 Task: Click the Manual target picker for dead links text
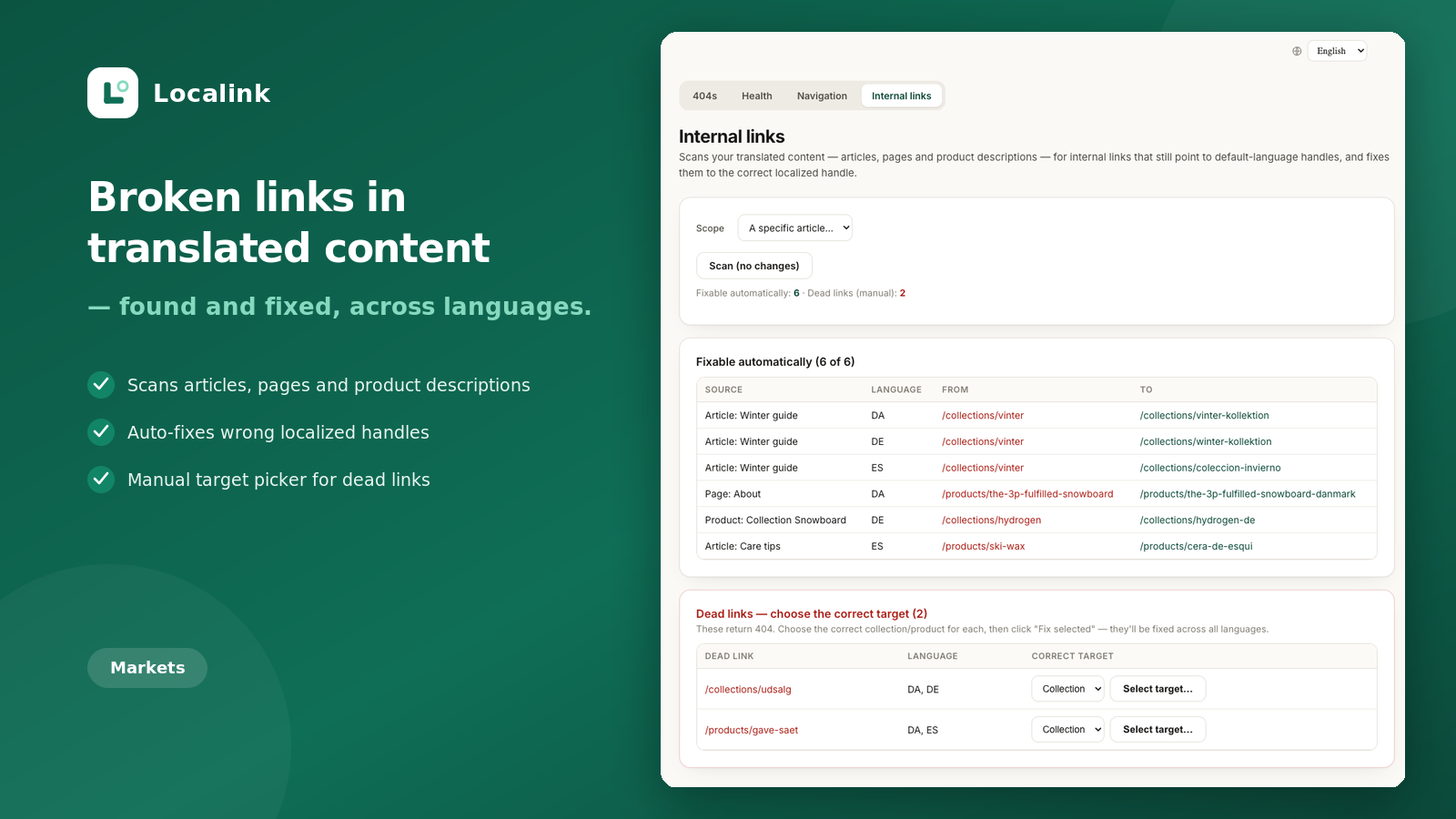pyautogui.click(x=278, y=480)
